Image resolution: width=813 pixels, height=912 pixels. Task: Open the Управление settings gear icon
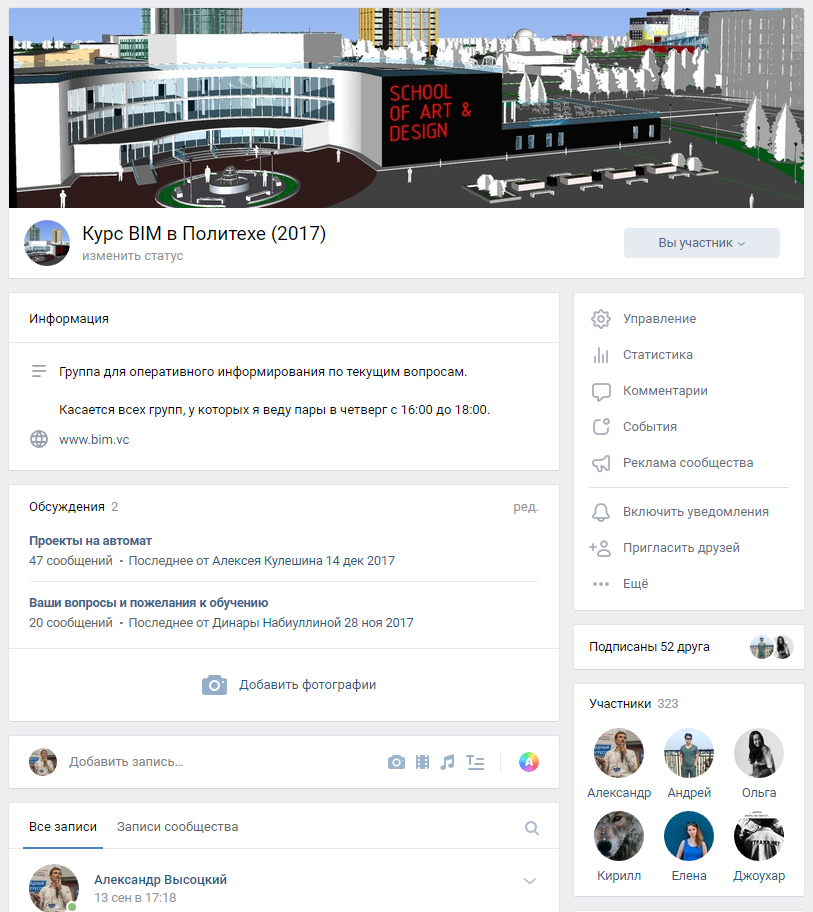coord(601,319)
